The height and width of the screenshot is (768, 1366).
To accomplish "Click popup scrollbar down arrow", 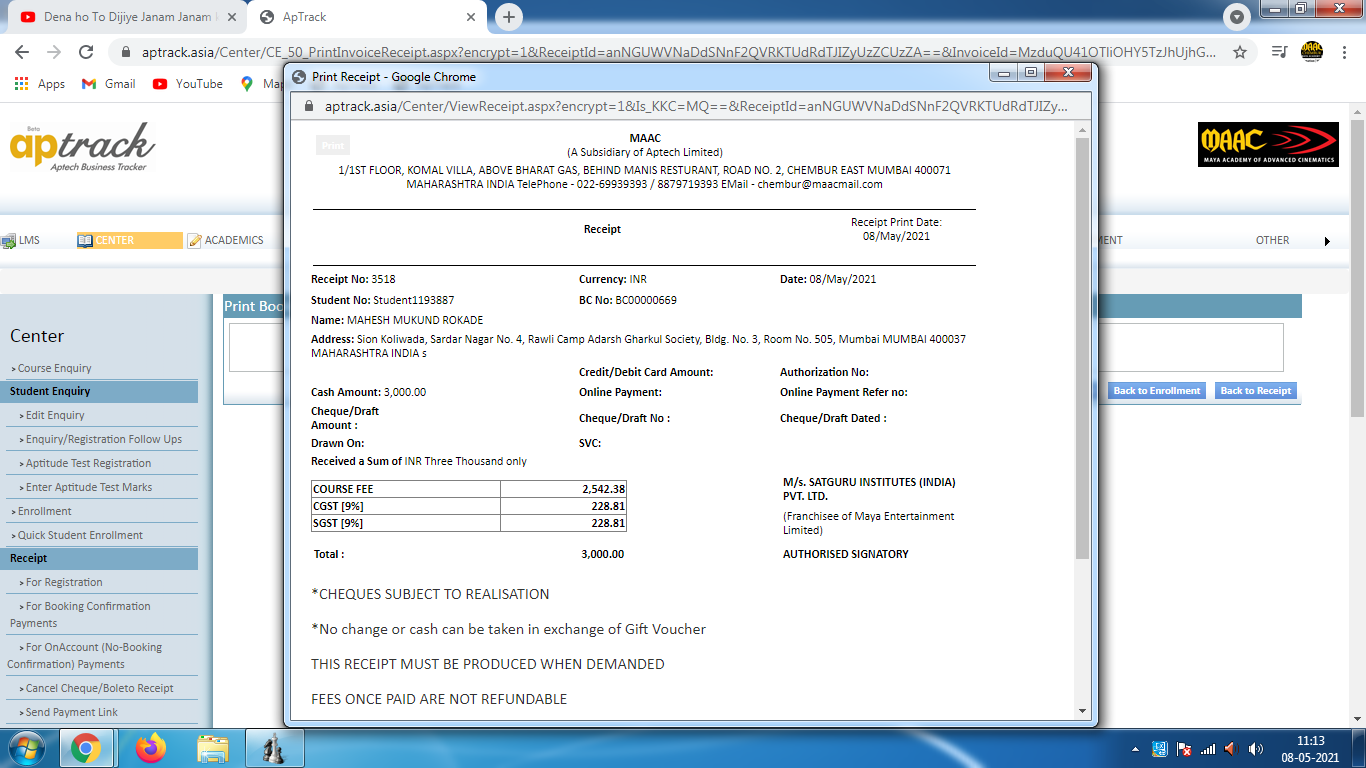I will coord(1082,711).
